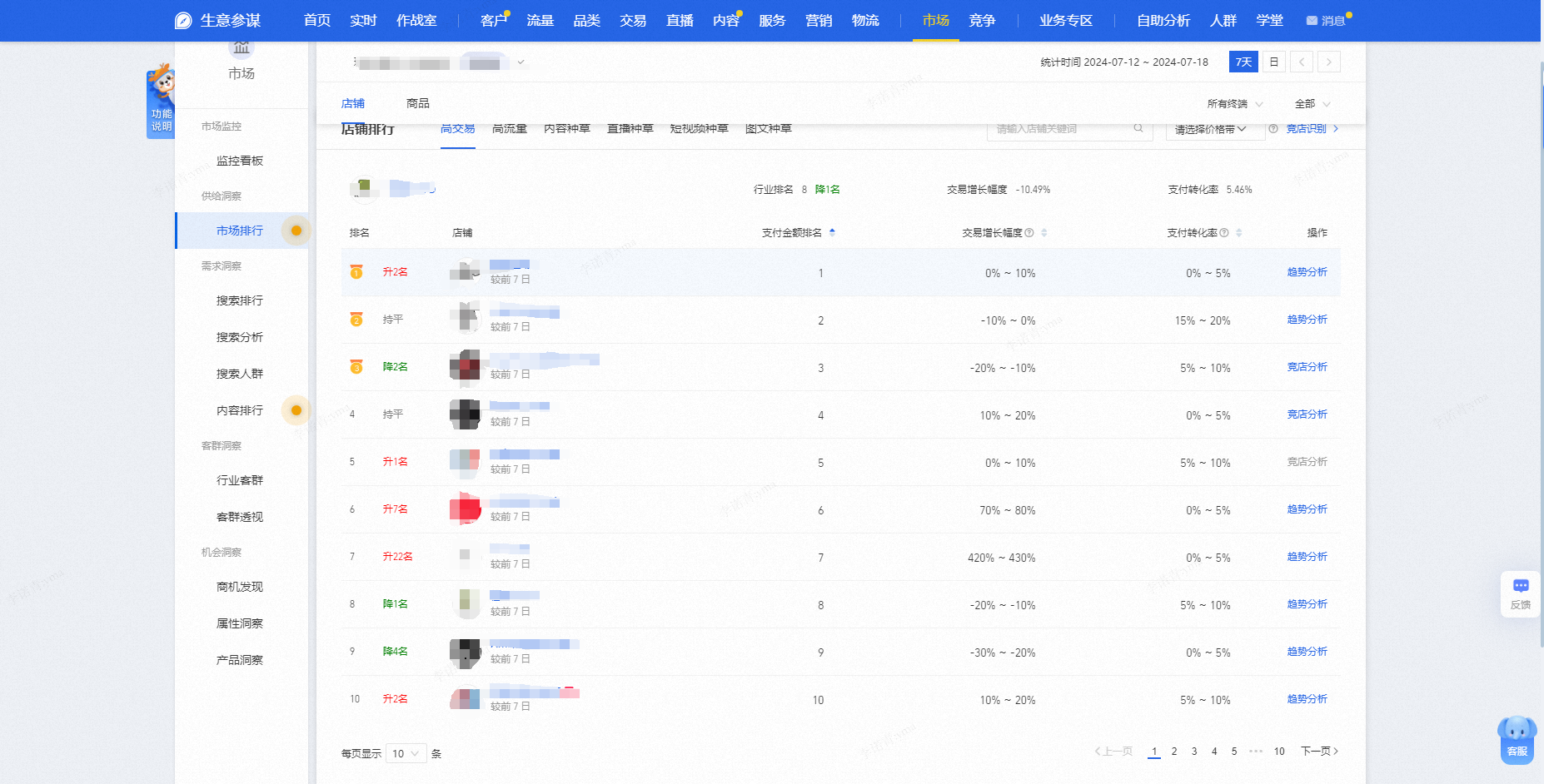Open the per-page count dropdown showing 10
The width and height of the screenshot is (1544, 784).
point(406,753)
